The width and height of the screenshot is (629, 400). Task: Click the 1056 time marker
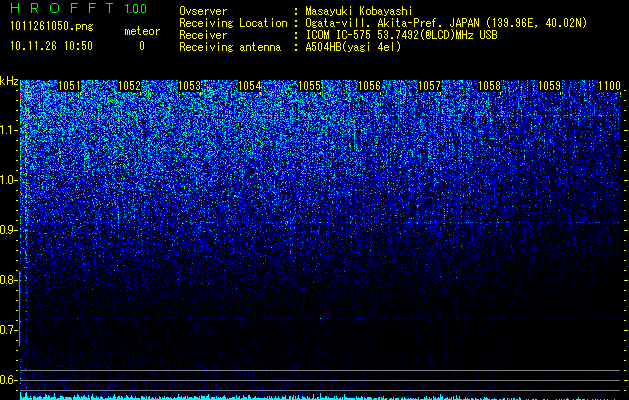(x=369, y=86)
